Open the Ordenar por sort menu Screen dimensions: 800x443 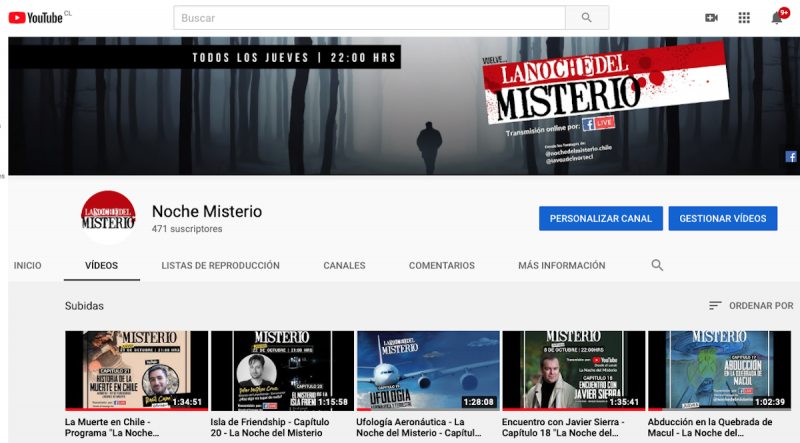coord(751,306)
